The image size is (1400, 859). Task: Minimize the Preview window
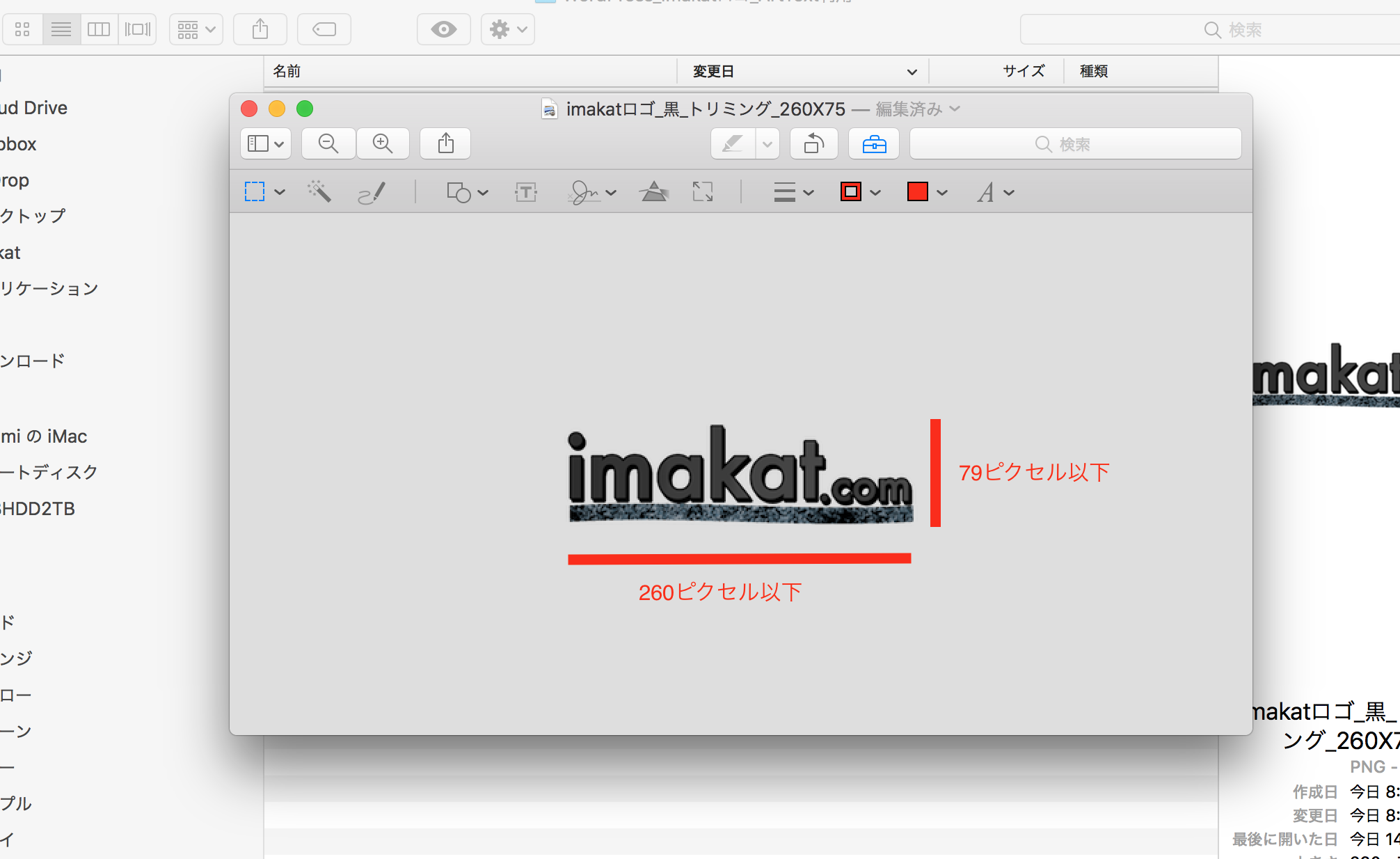pos(277,109)
